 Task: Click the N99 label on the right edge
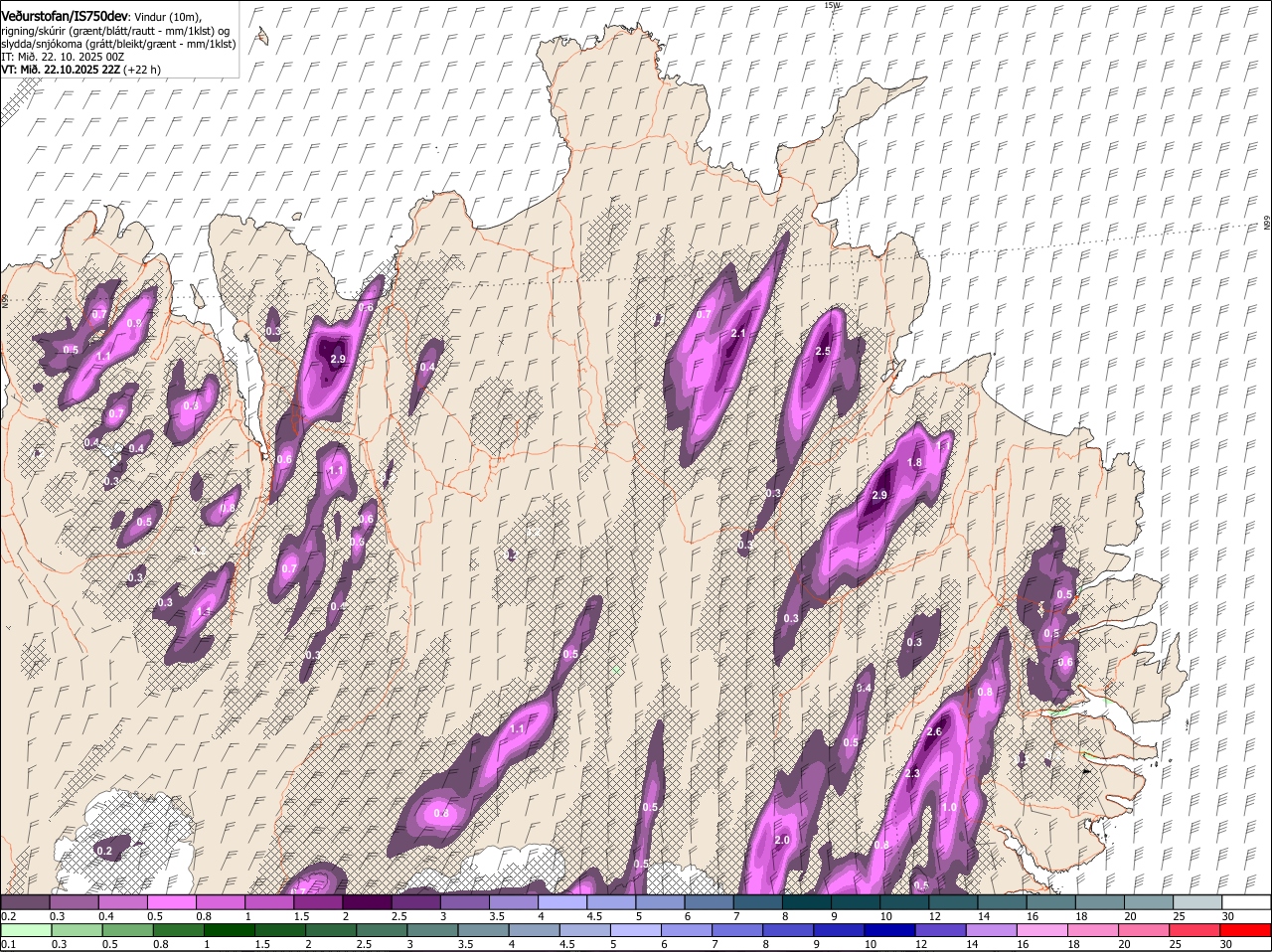point(1267,224)
